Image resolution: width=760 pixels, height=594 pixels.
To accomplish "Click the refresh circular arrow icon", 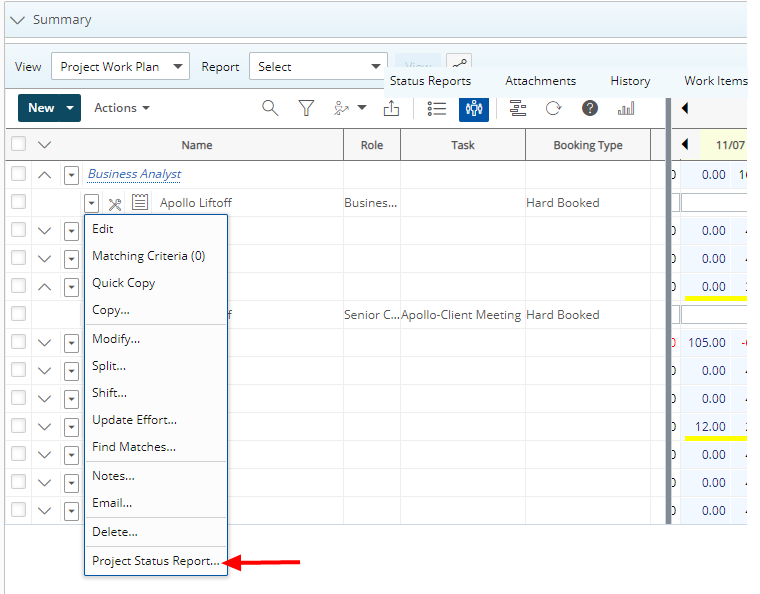I will click(x=553, y=108).
